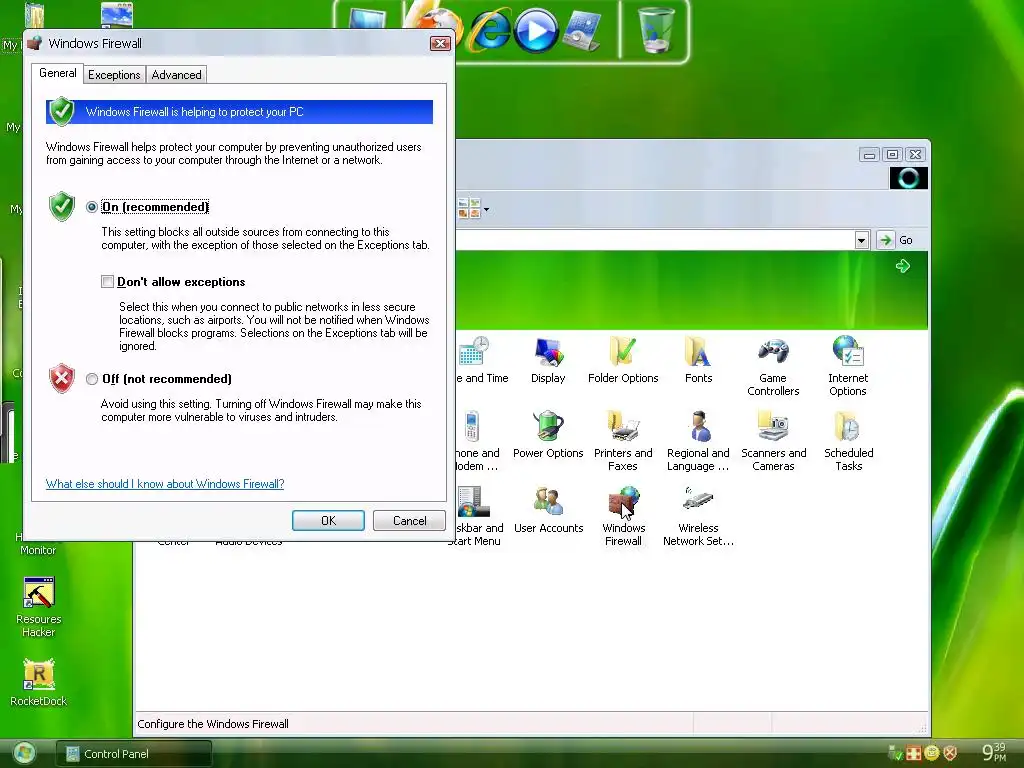Screen dimensions: 1024x768
Task: Select the Windows Firewall icon in Control Panel
Action: coord(623,517)
